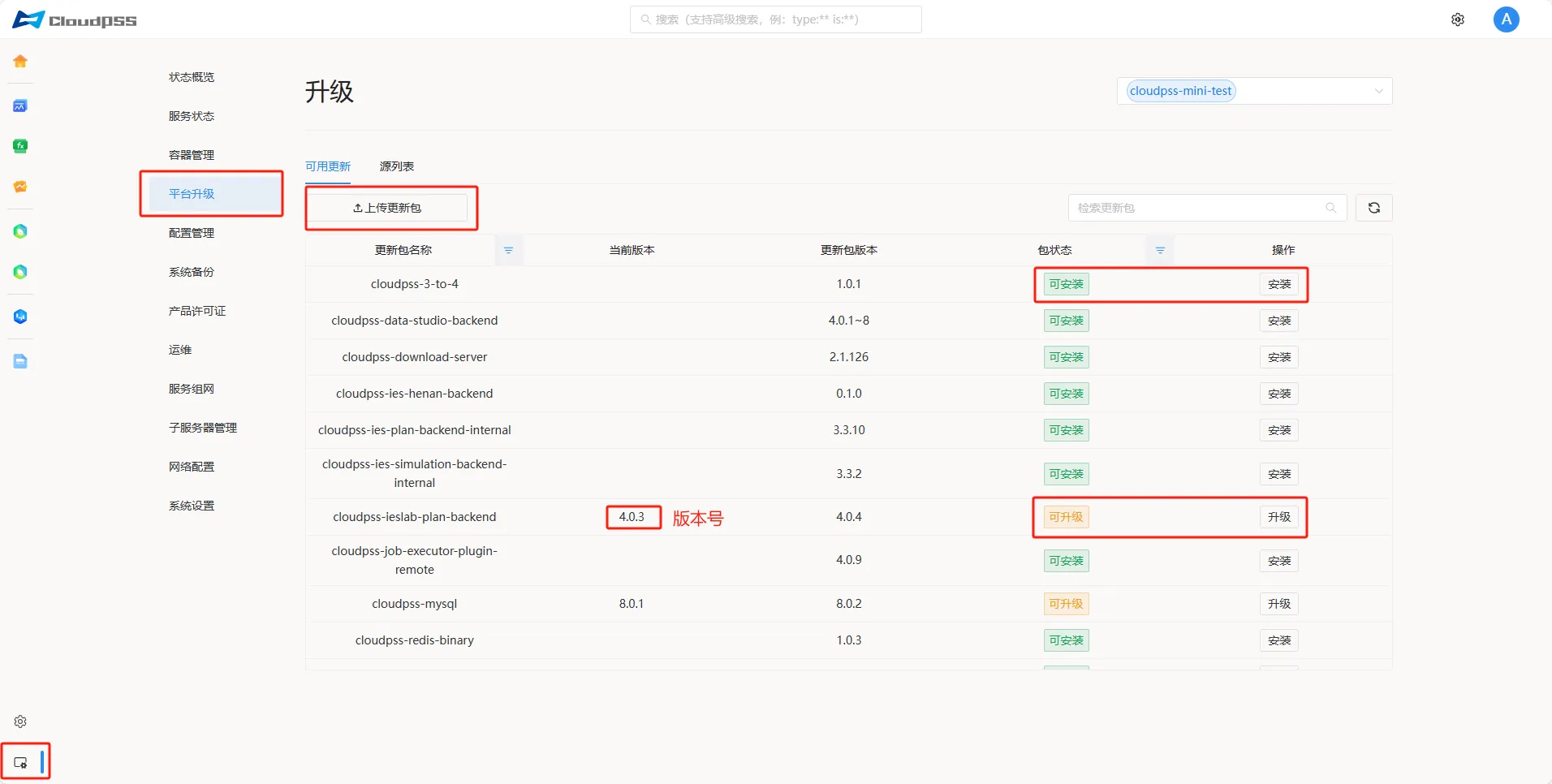1552x784 pixels.
Task: Click 可升级 tag for cloudpss-ieslab-plan-backend
Action: point(1066,517)
